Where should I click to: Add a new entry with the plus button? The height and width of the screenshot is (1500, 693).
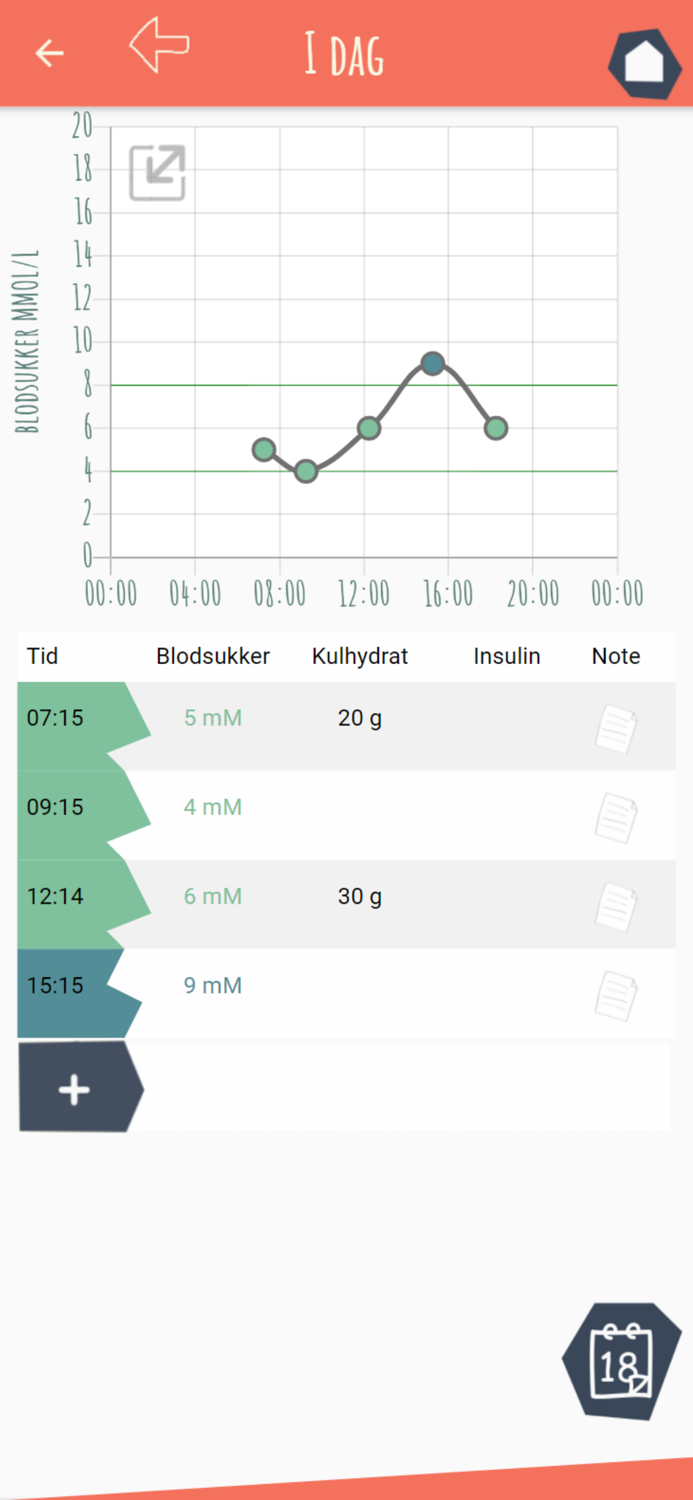point(72,1091)
